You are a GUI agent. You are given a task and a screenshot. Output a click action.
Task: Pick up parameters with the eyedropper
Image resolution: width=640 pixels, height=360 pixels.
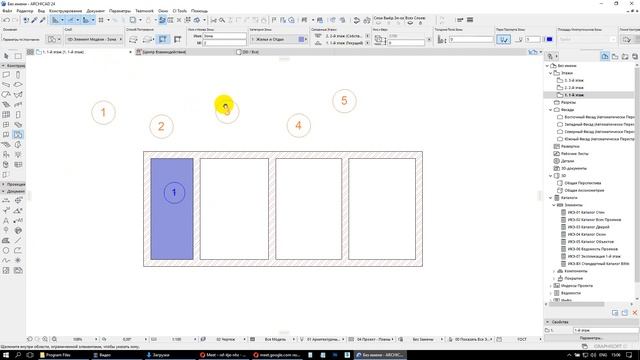click(34, 20)
